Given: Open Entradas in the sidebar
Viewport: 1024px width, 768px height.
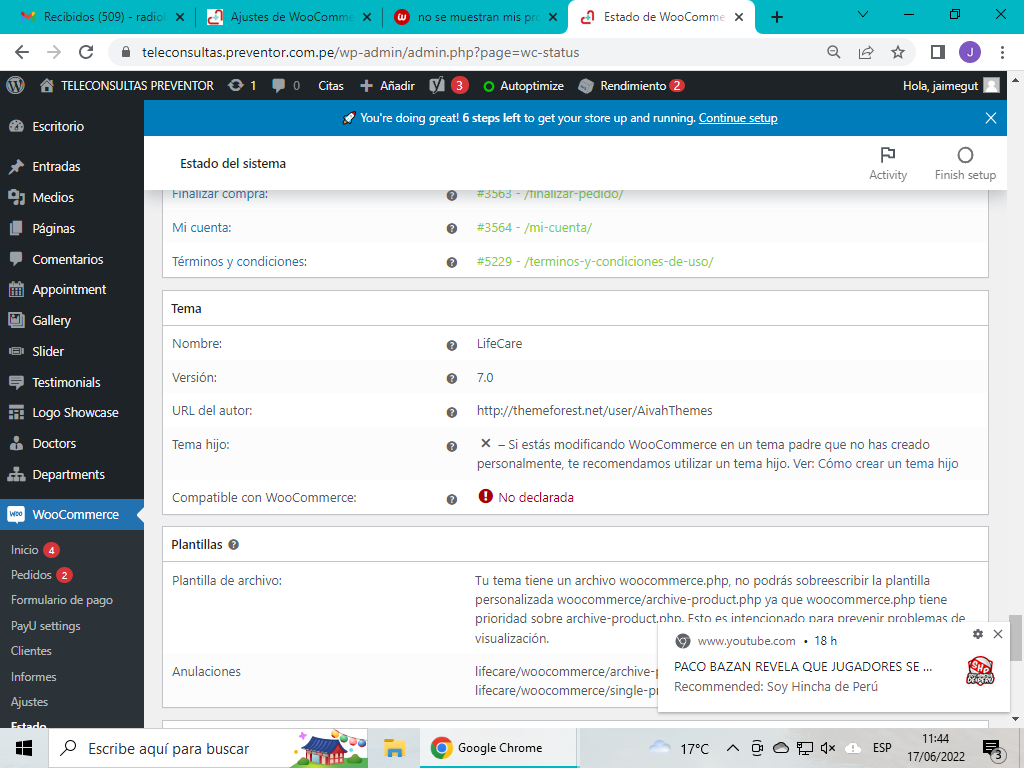Looking at the screenshot, I should point(72,167).
